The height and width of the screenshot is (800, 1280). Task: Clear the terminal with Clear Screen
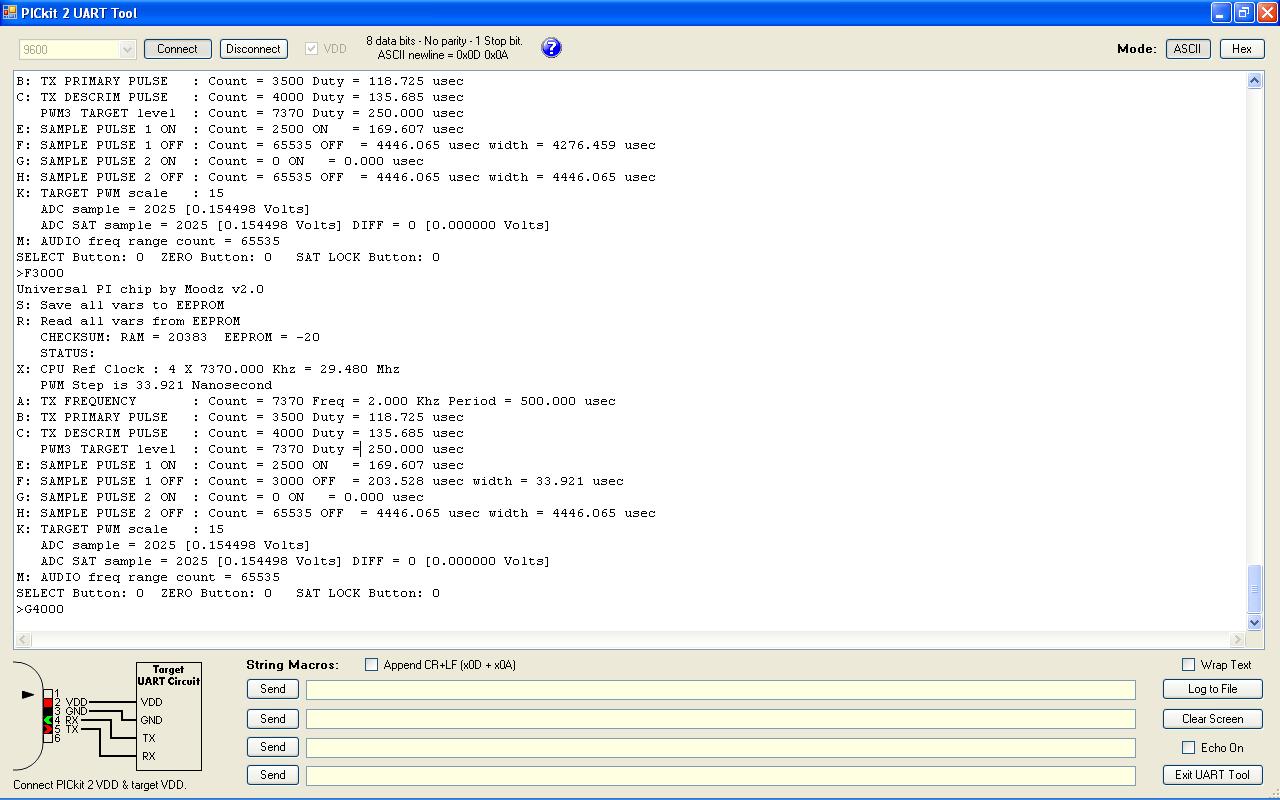tap(1212, 719)
